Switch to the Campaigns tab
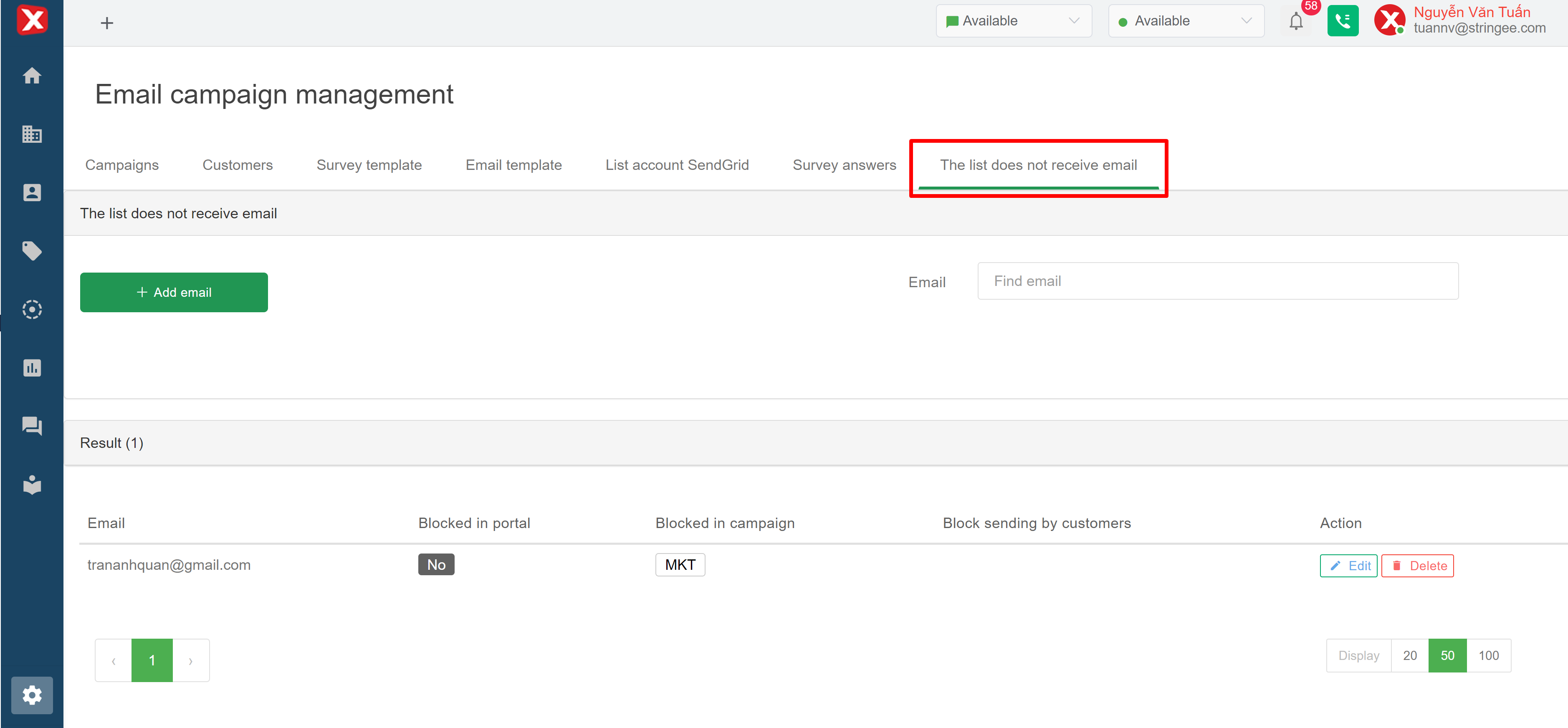 [x=122, y=165]
